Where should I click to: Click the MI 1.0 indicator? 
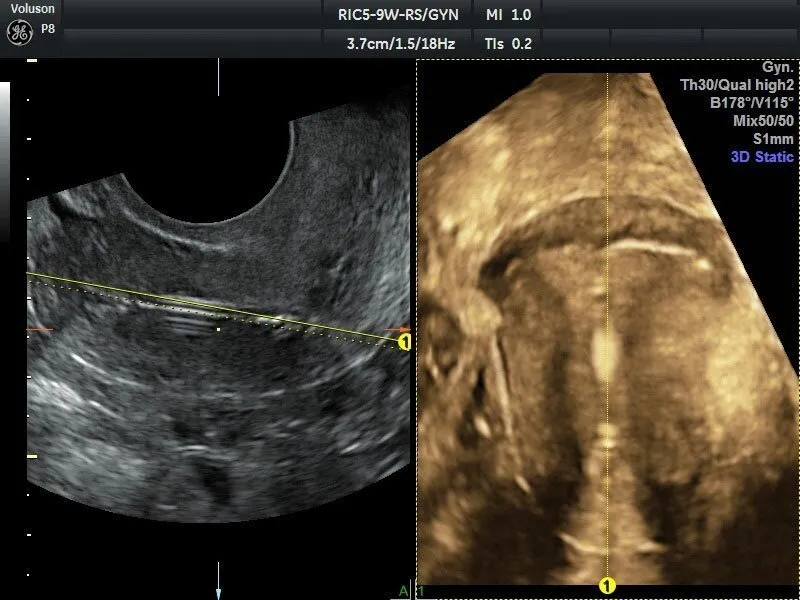tap(508, 16)
